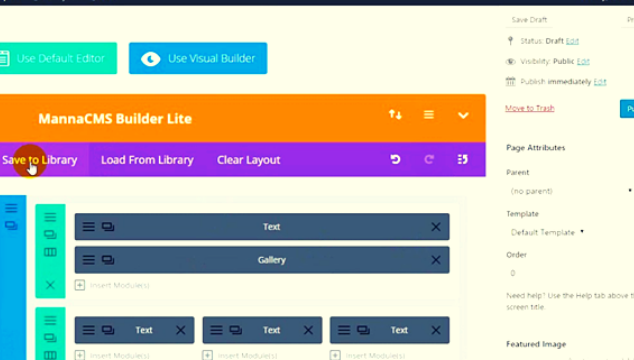Duplicate the middle column Text module

click(x=236, y=330)
